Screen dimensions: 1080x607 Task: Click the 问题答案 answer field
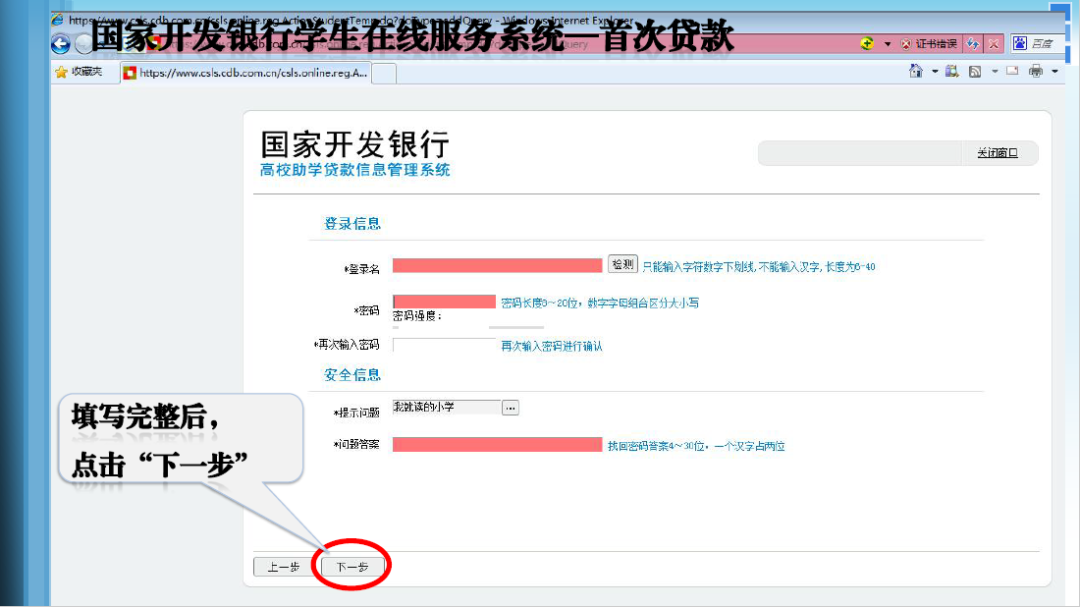(497, 444)
